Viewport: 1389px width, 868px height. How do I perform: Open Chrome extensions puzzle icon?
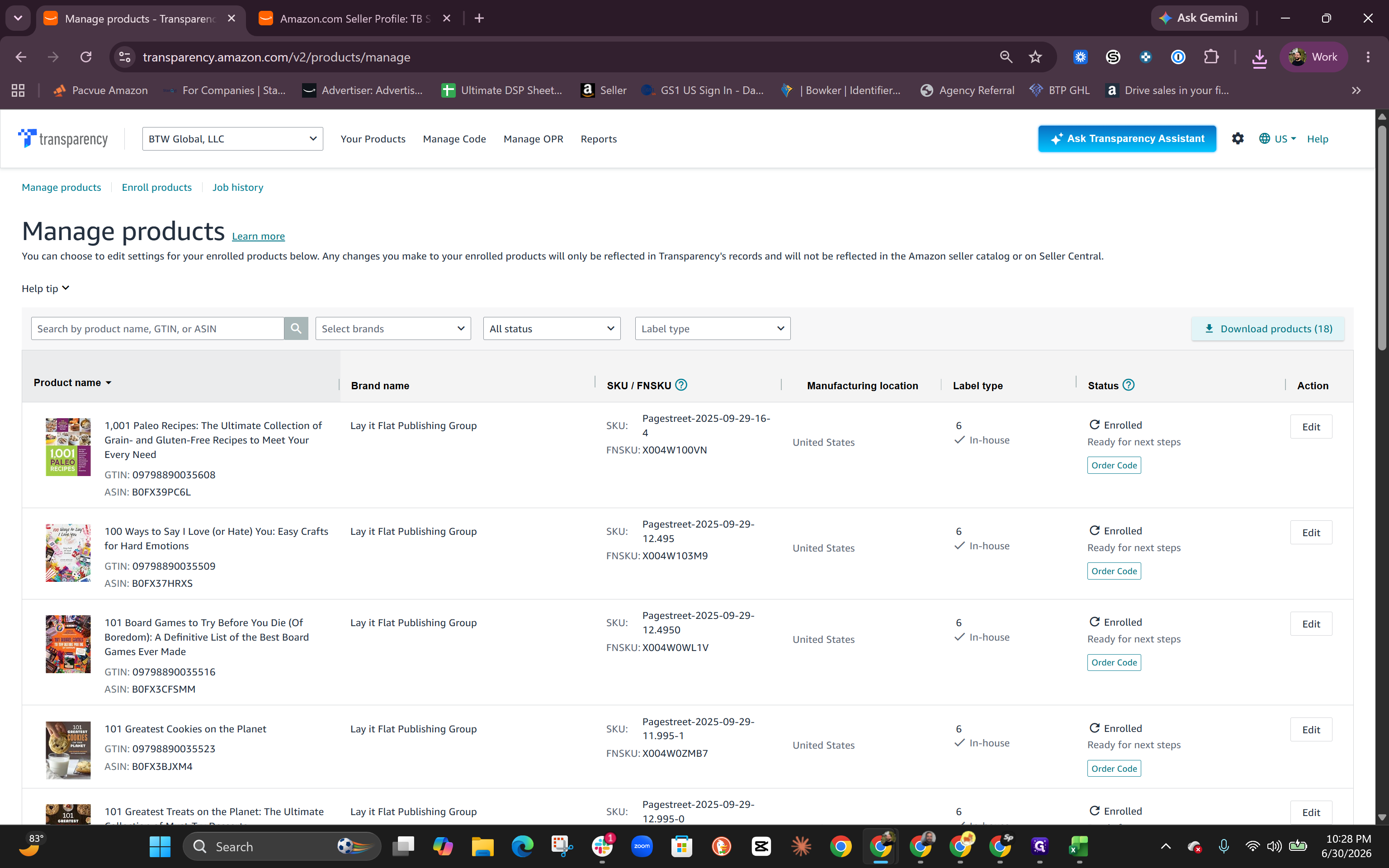tap(1211, 57)
